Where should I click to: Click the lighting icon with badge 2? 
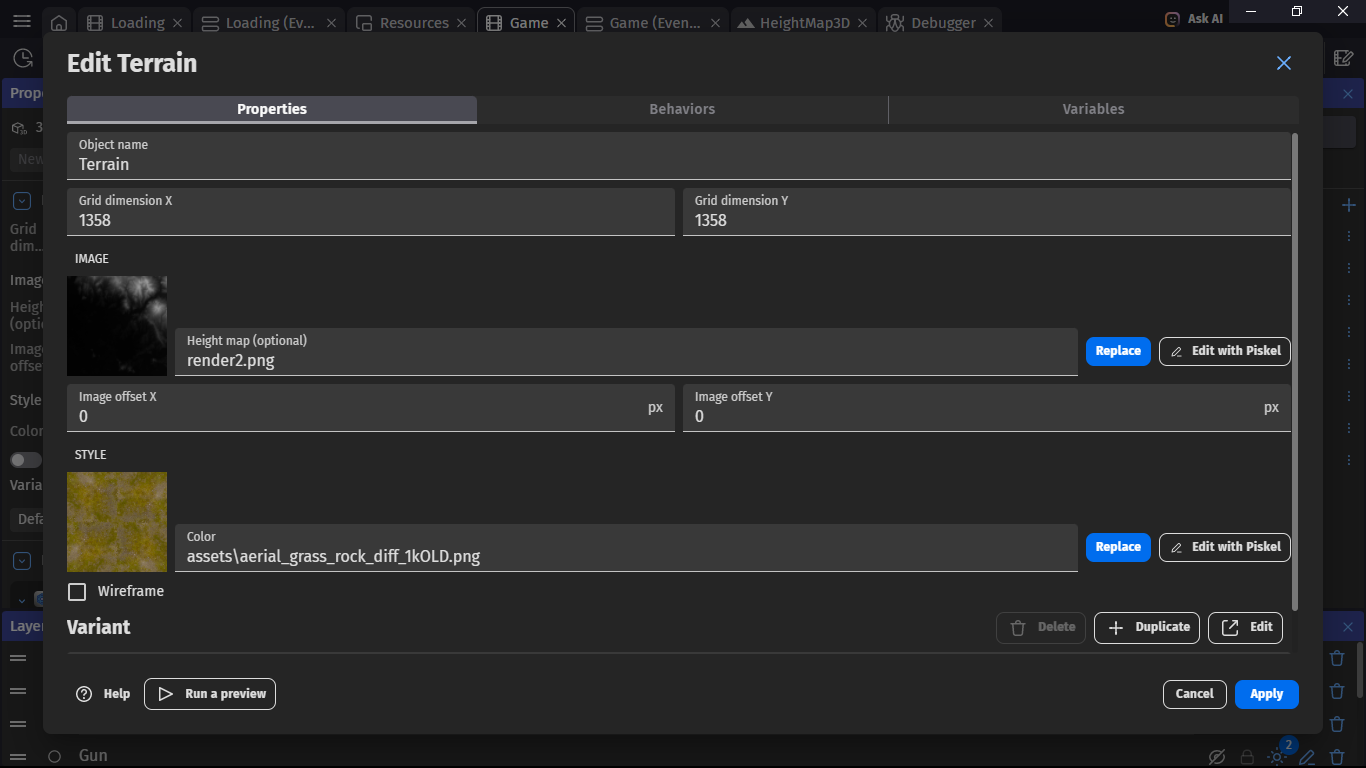[x=1276, y=758]
